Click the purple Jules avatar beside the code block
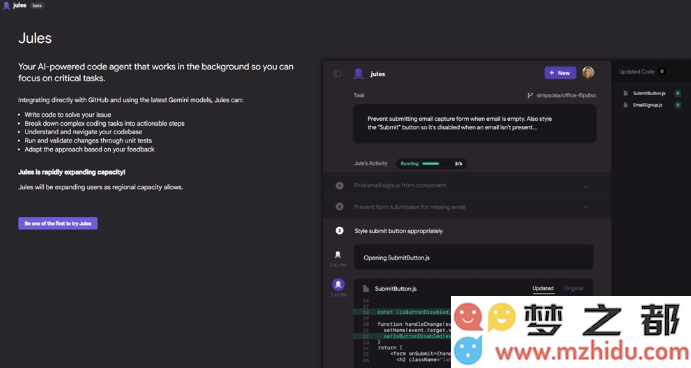This screenshot has height=368, width=691. tap(338, 284)
